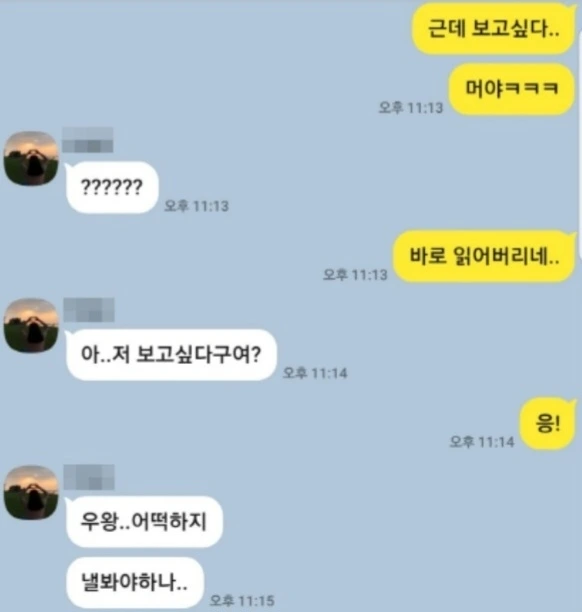
Task: Click the 오후 11:13 timestamp beside 머야ㅋㅋㅋ
Action: click(x=411, y=107)
